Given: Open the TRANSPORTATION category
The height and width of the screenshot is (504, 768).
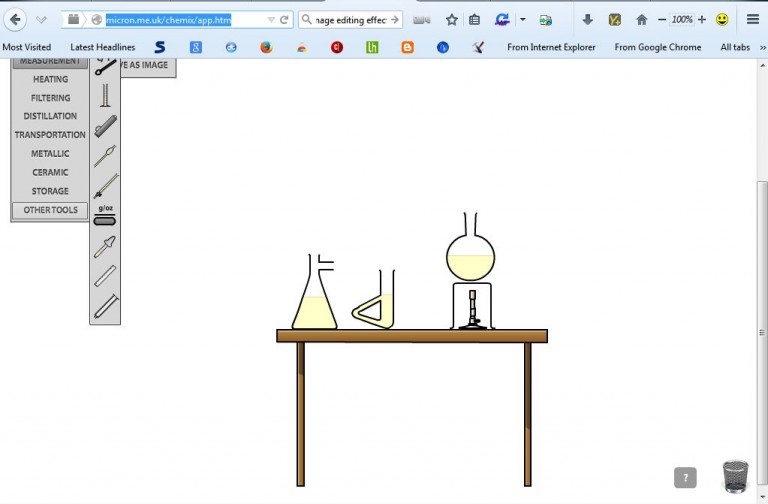Looking at the screenshot, I should (50, 135).
